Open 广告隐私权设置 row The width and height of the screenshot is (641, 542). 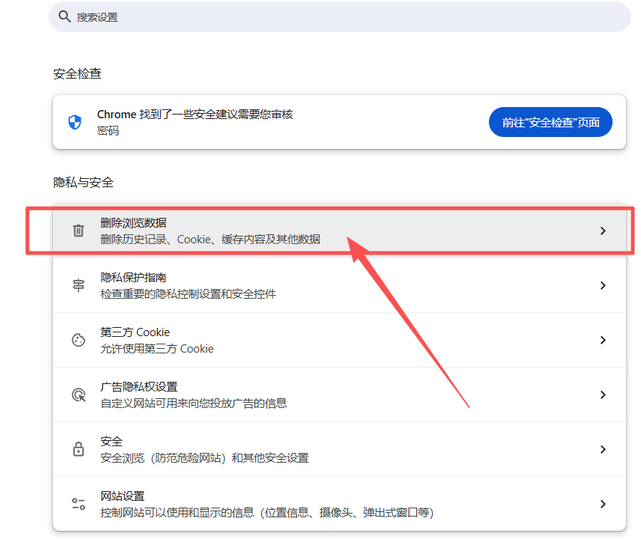pyautogui.click(x=339, y=394)
